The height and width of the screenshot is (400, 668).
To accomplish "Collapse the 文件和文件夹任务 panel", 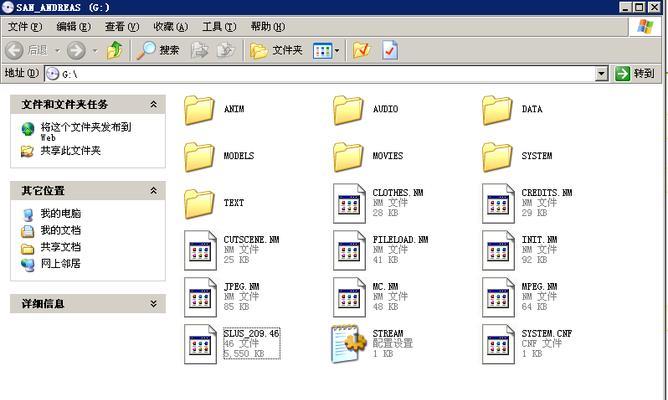I will [x=153, y=104].
